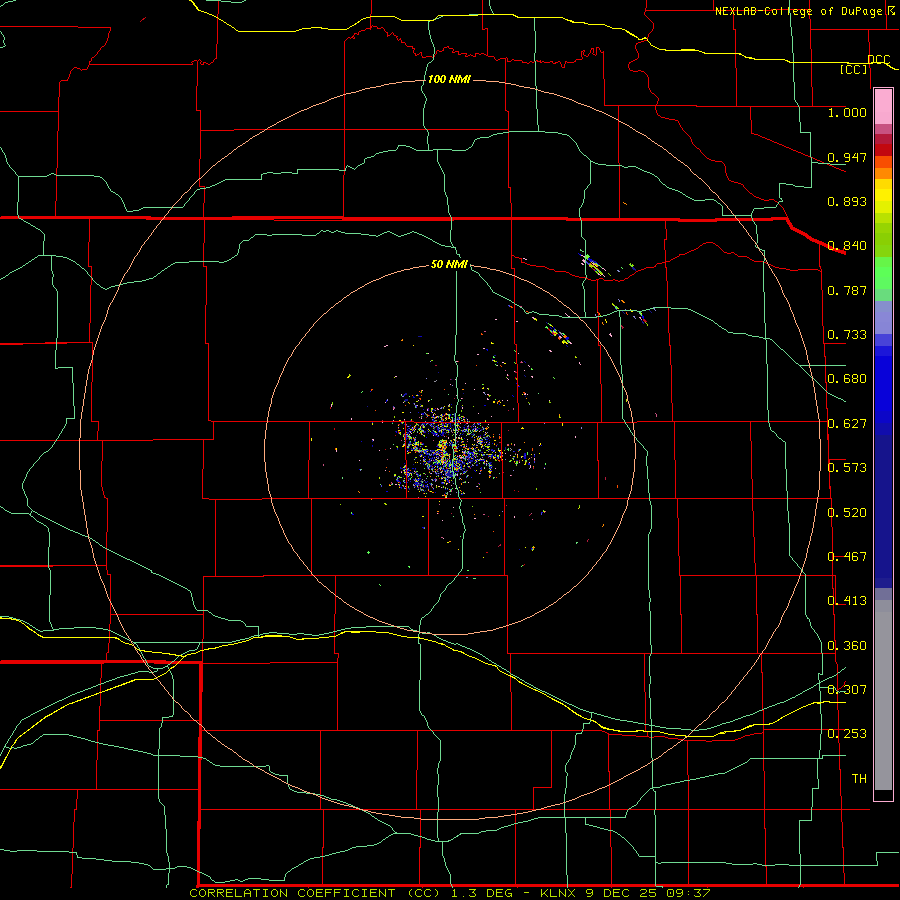Select the 0.840 scale value
The width and height of the screenshot is (900, 900).
[847, 246]
